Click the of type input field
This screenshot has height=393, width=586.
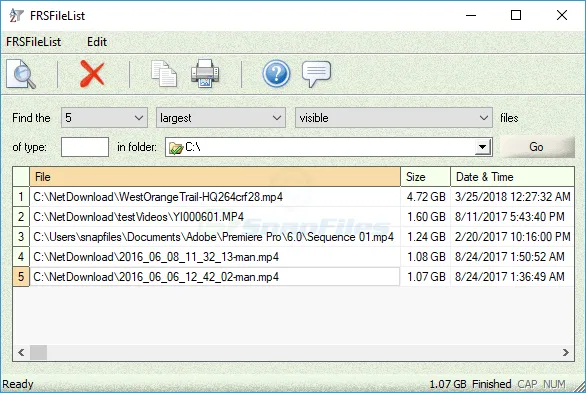pos(85,147)
